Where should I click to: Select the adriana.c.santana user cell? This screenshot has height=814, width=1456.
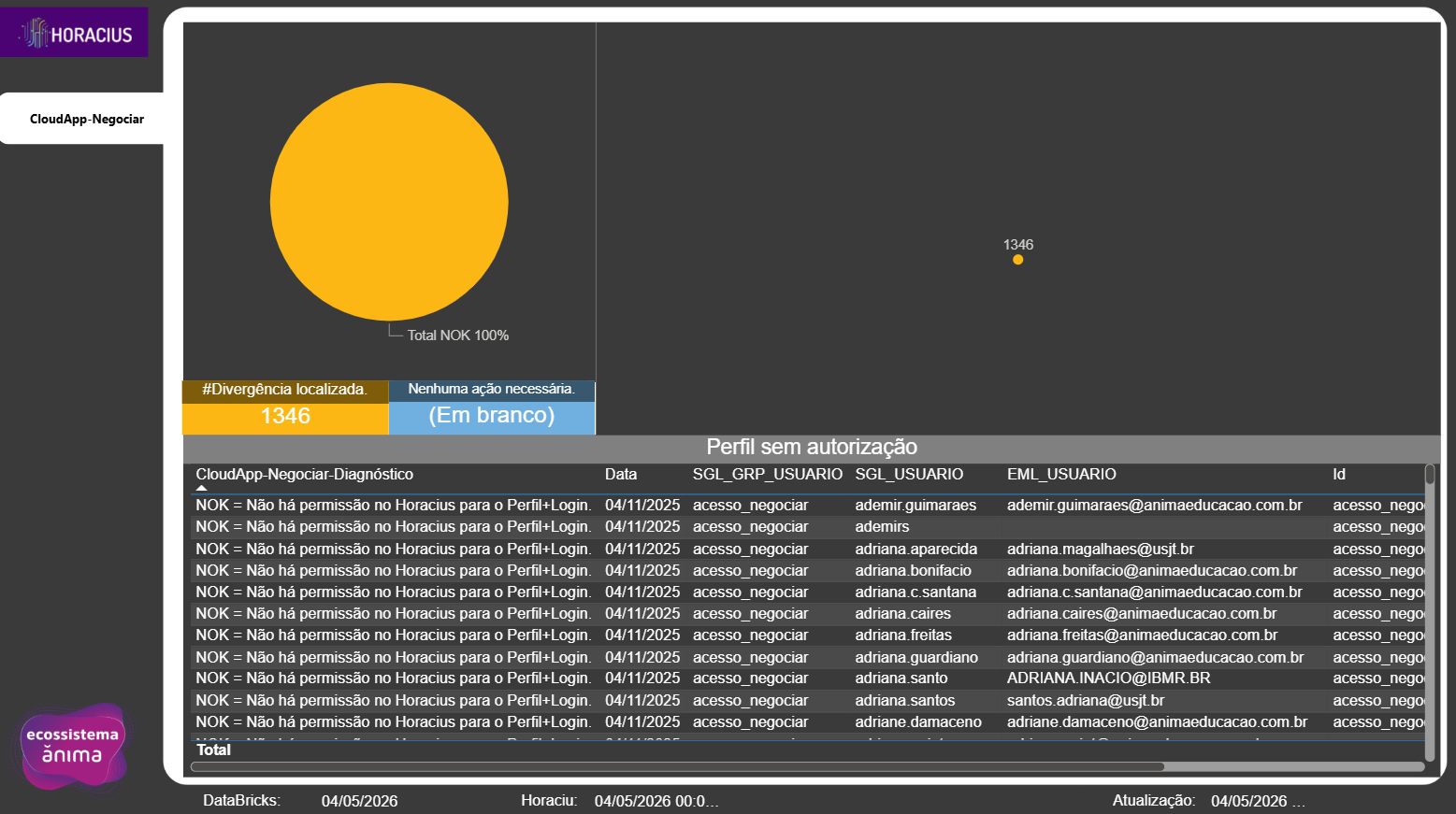[915, 593]
